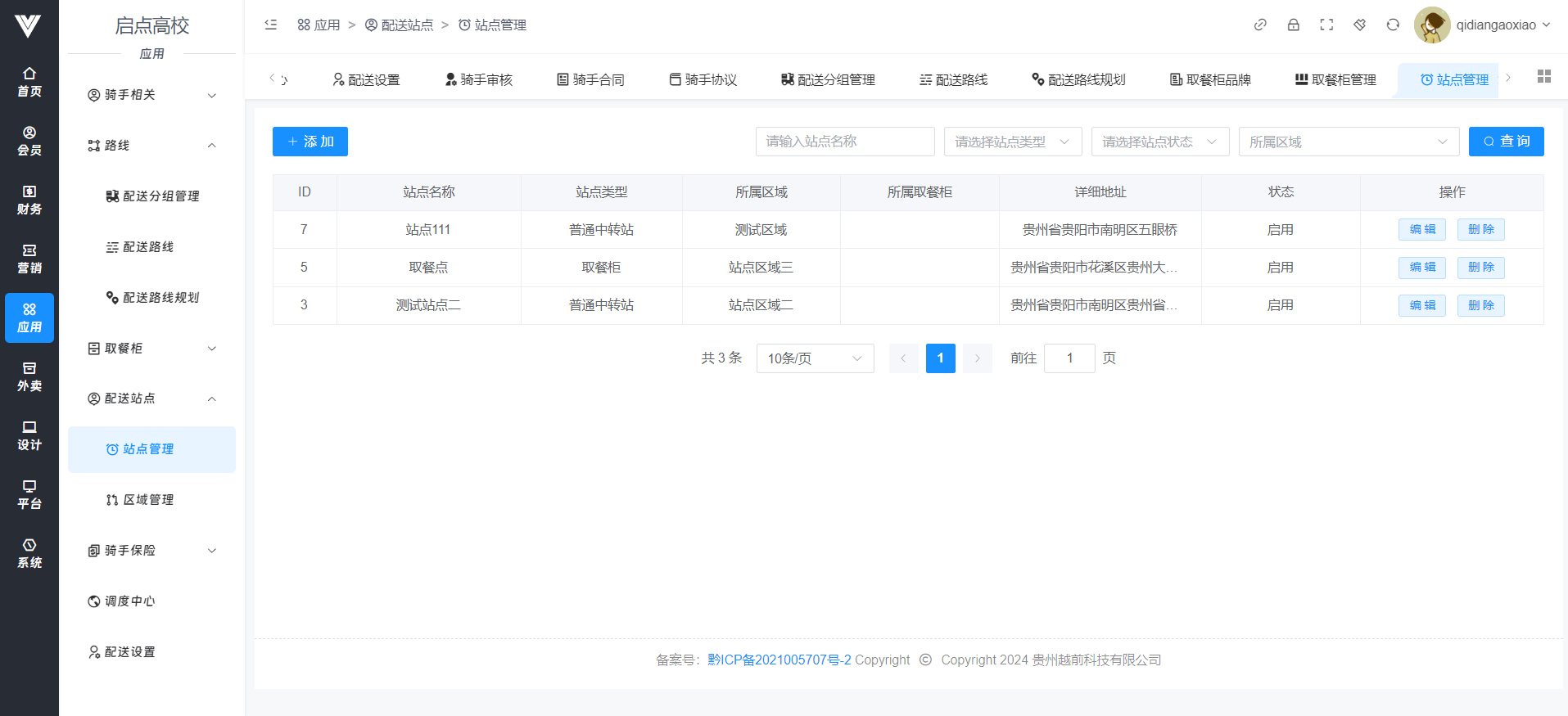Click the 请输入站点名称 search field
This screenshot has height=716, width=1568.
(844, 142)
